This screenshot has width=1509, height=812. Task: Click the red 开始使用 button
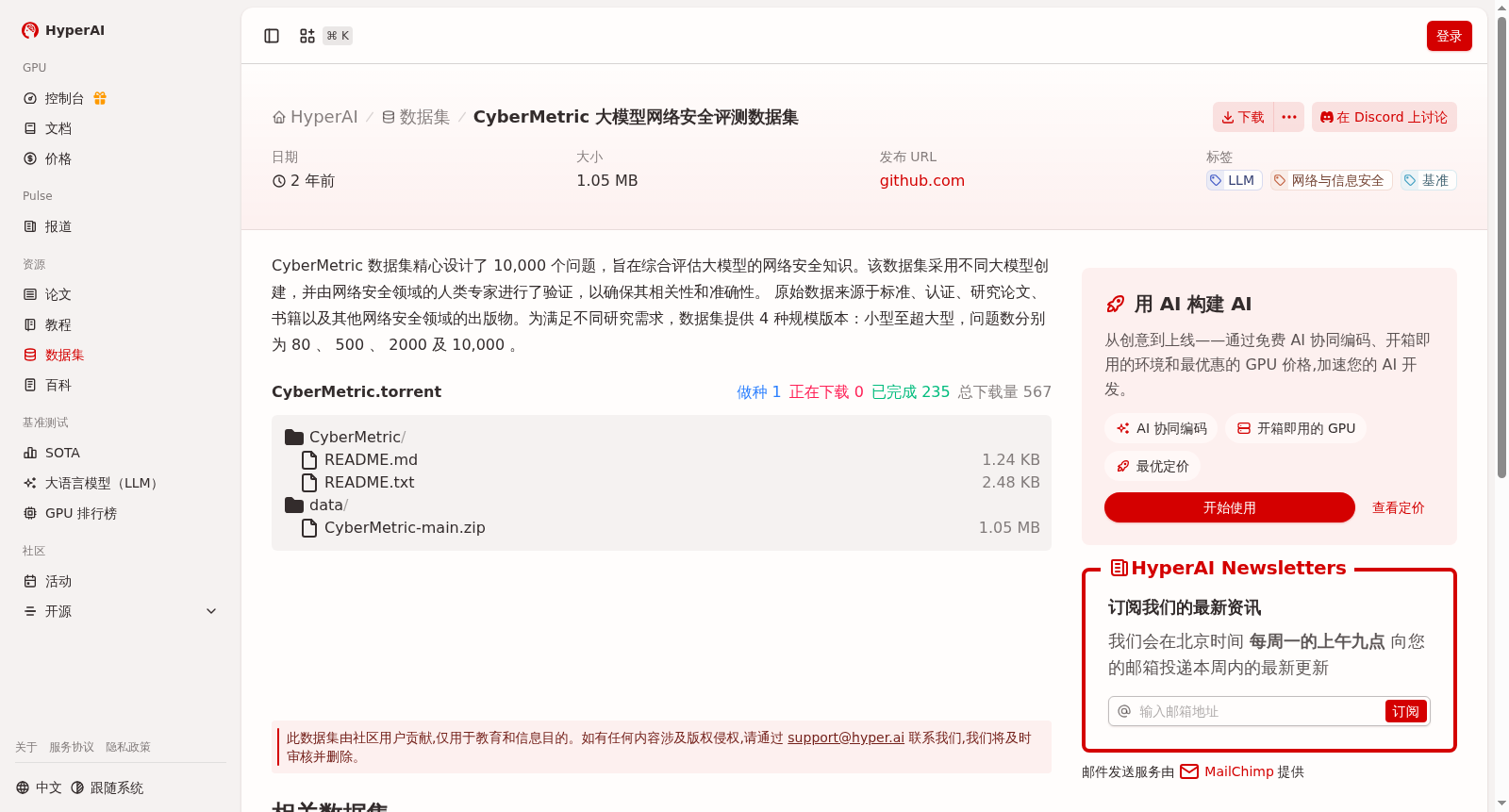point(1230,507)
